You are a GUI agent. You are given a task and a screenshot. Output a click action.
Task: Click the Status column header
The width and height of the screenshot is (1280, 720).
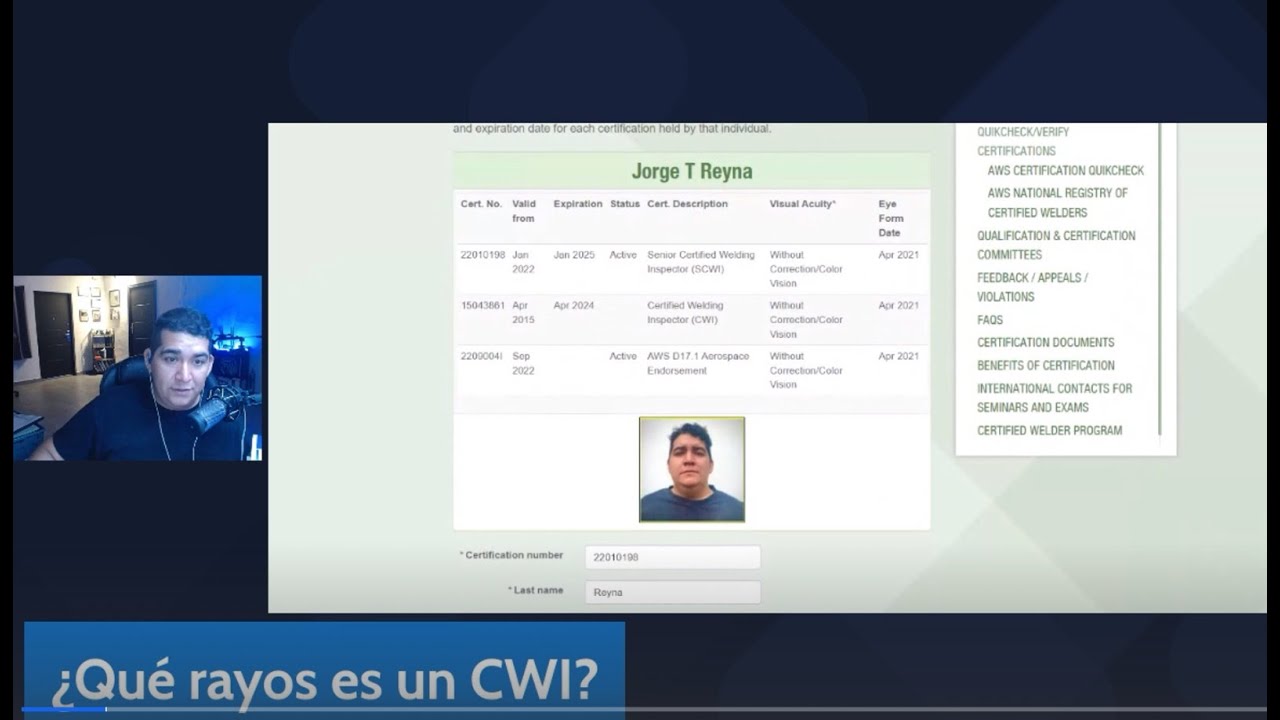click(625, 204)
